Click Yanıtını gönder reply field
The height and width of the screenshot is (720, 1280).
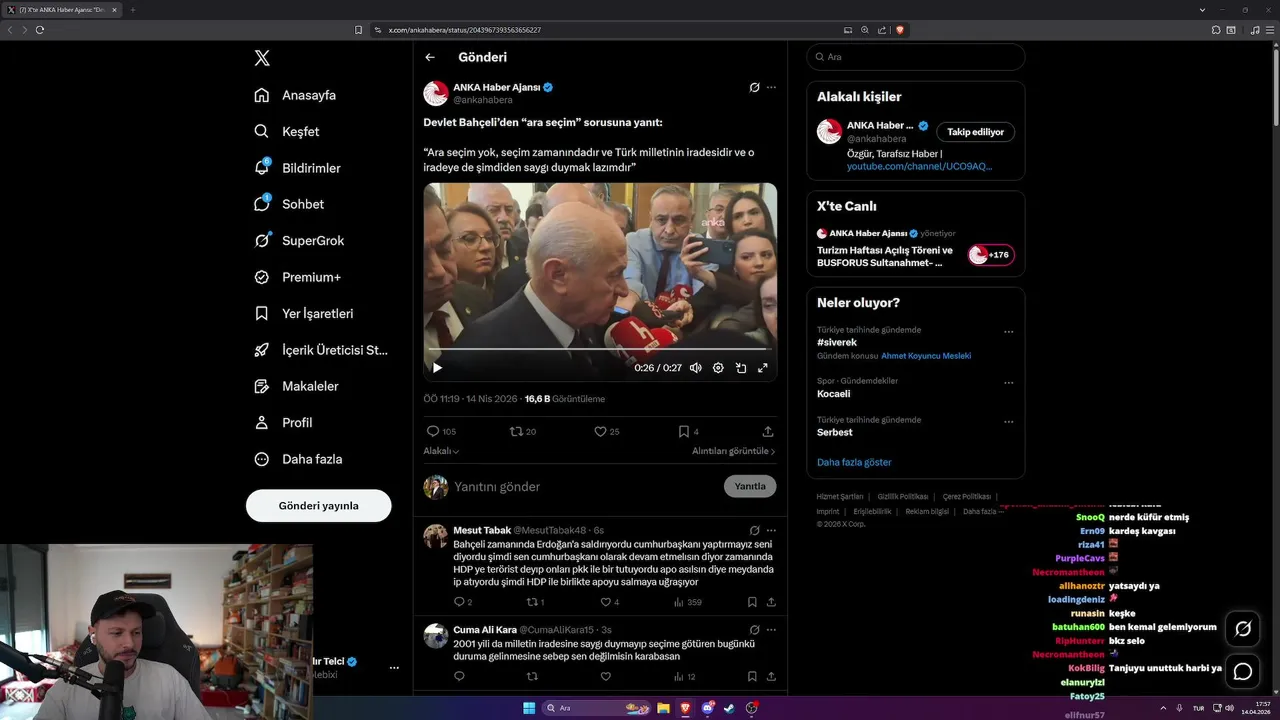[585, 486]
